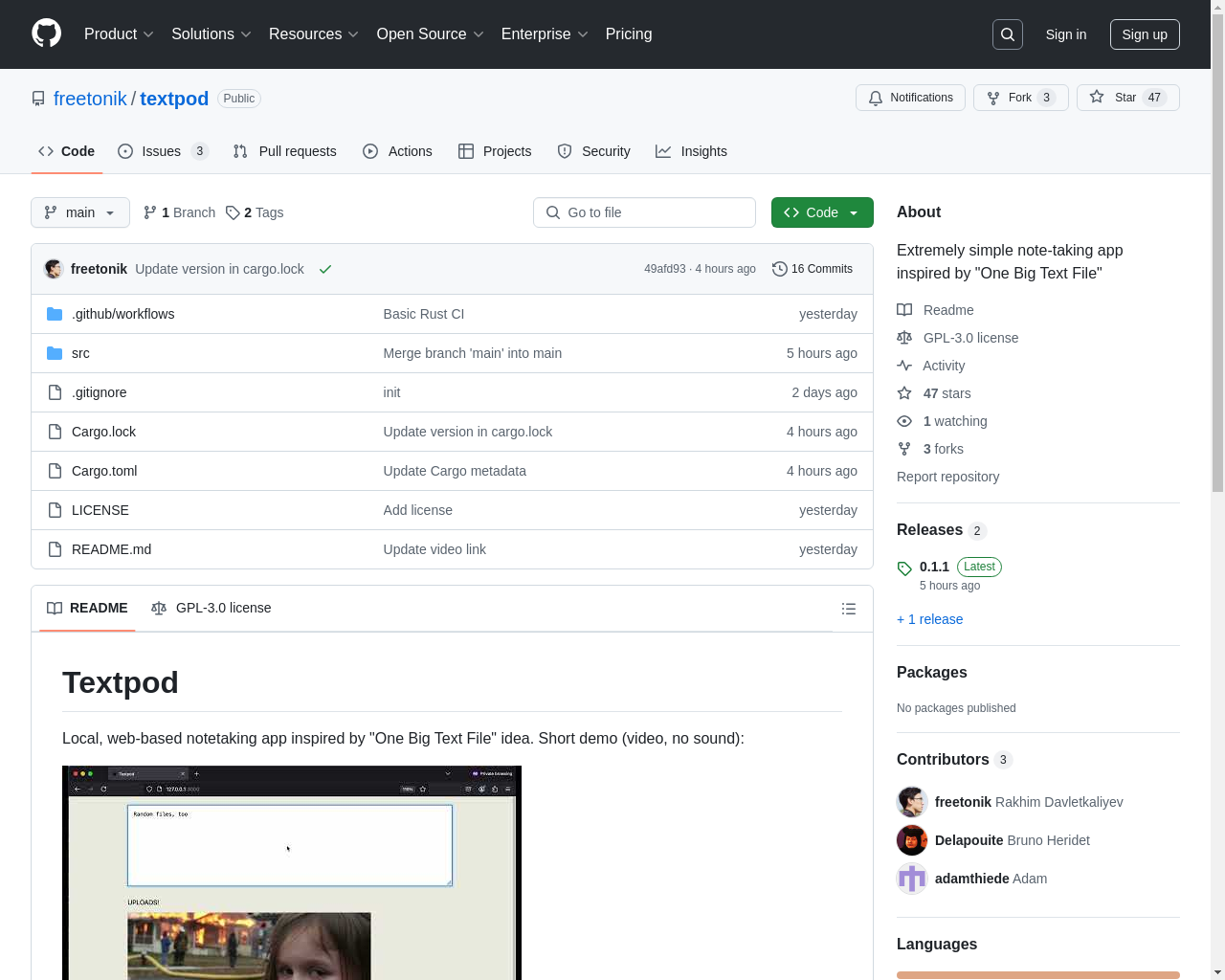Select the GPL-3.0 license tab in README panel
The image size is (1225, 980).
tap(212, 608)
